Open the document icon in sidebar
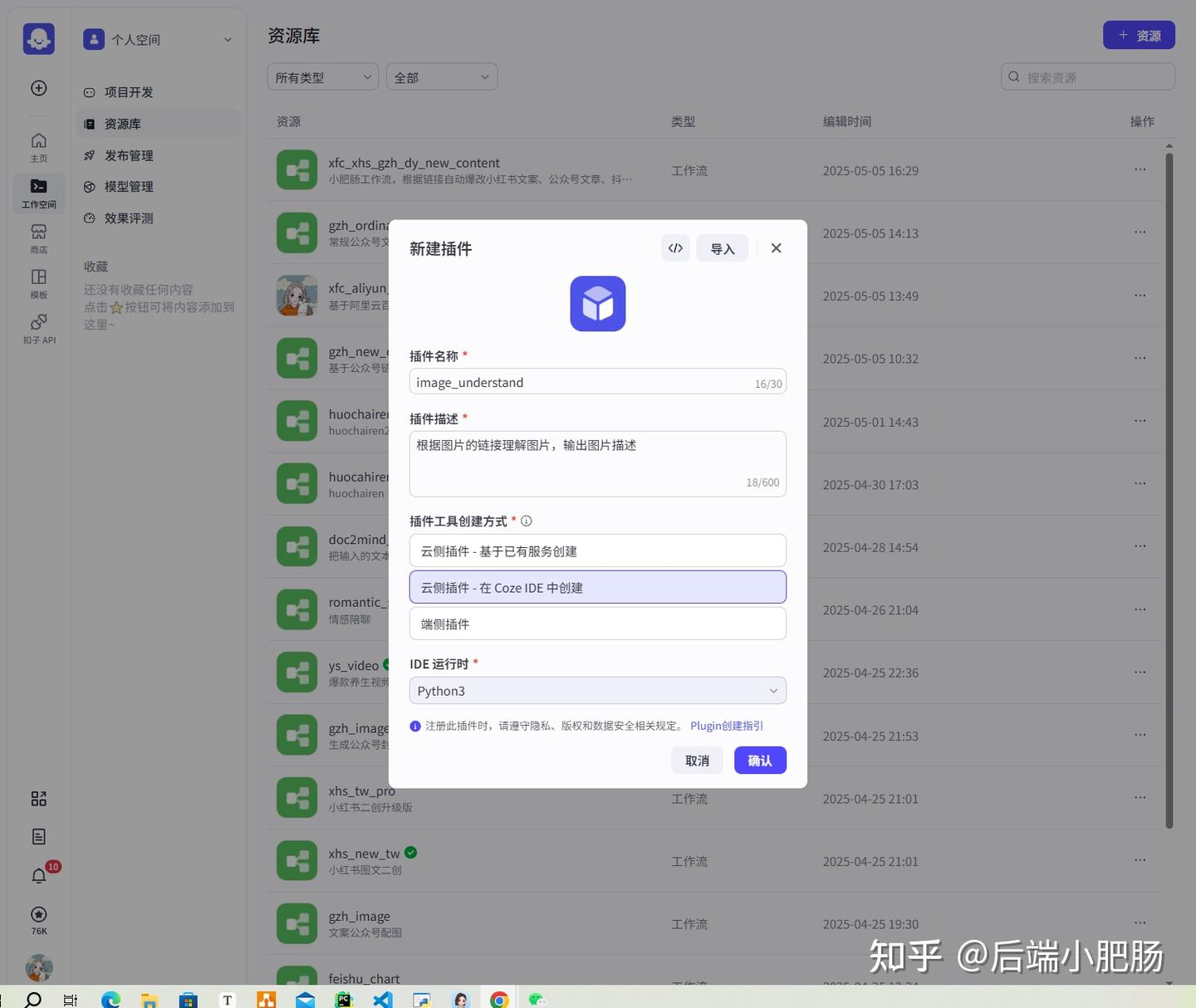The width and height of the screenshot is (1196, 1008). click(x=39, y=837)
